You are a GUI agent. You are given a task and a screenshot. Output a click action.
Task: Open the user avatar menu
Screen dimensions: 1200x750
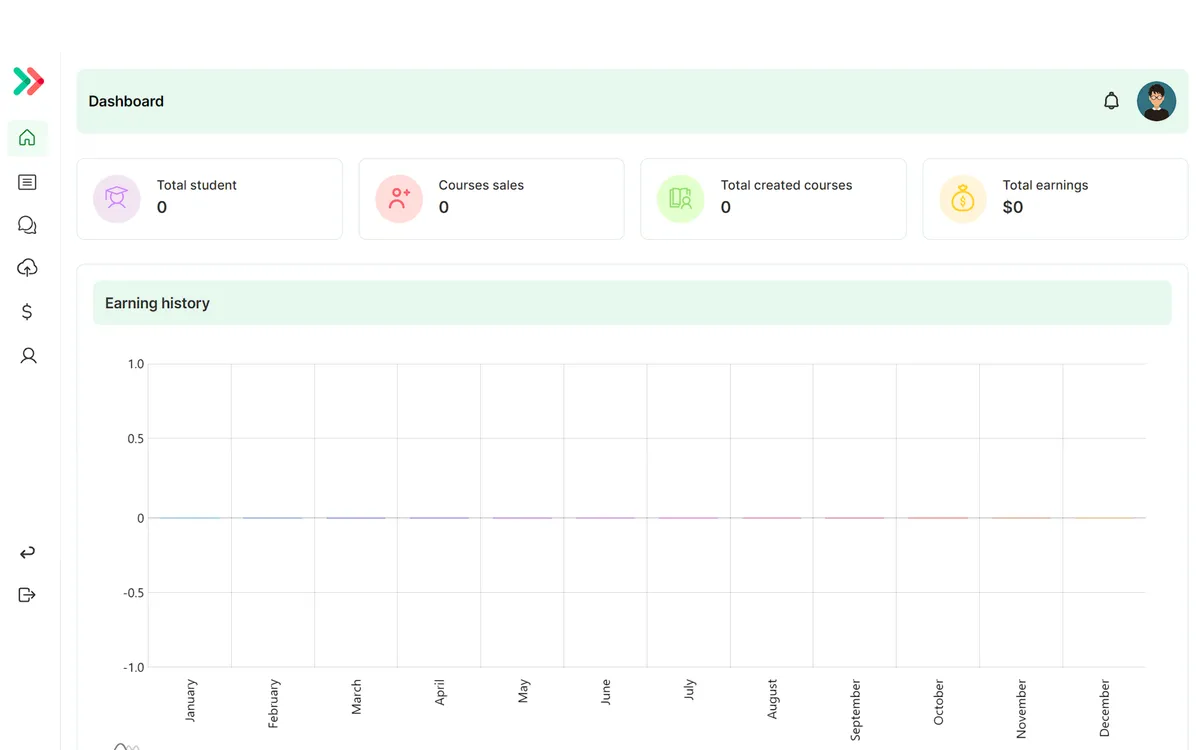coord(1156,101)
